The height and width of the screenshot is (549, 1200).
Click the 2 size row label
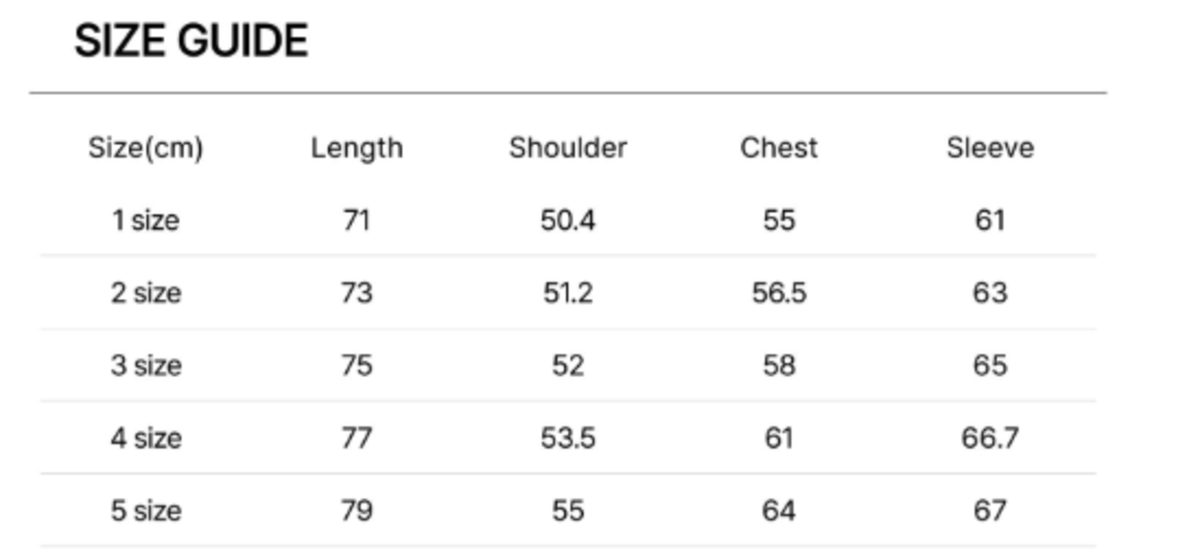146,293
